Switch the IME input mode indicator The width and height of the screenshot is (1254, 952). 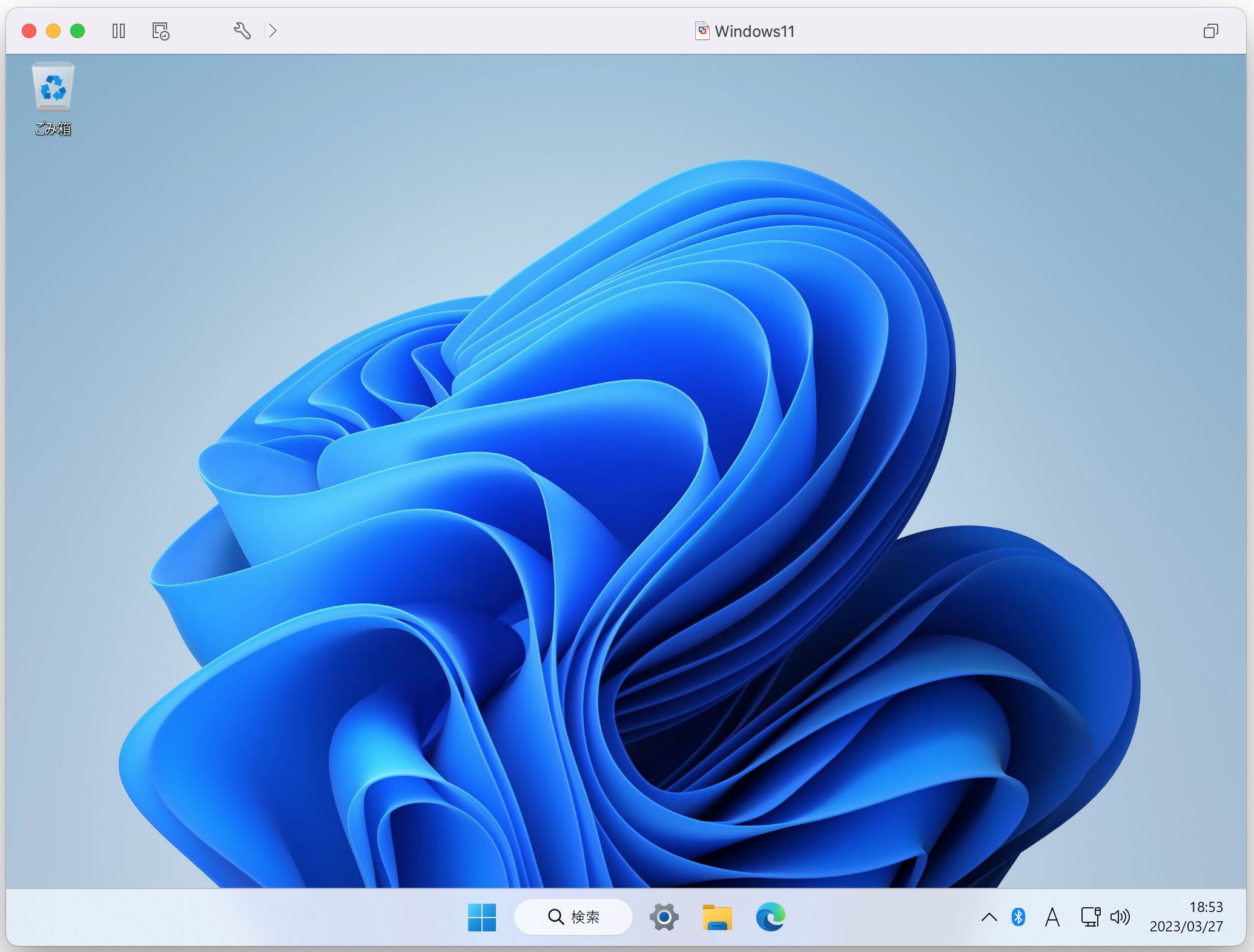[x=1052, y=917]
